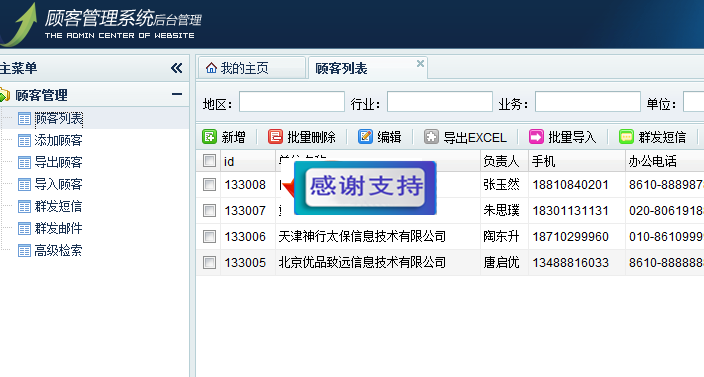Click the red delete icon for 批量删除
The height and width of the screenshot is (377, 704).
275,136
